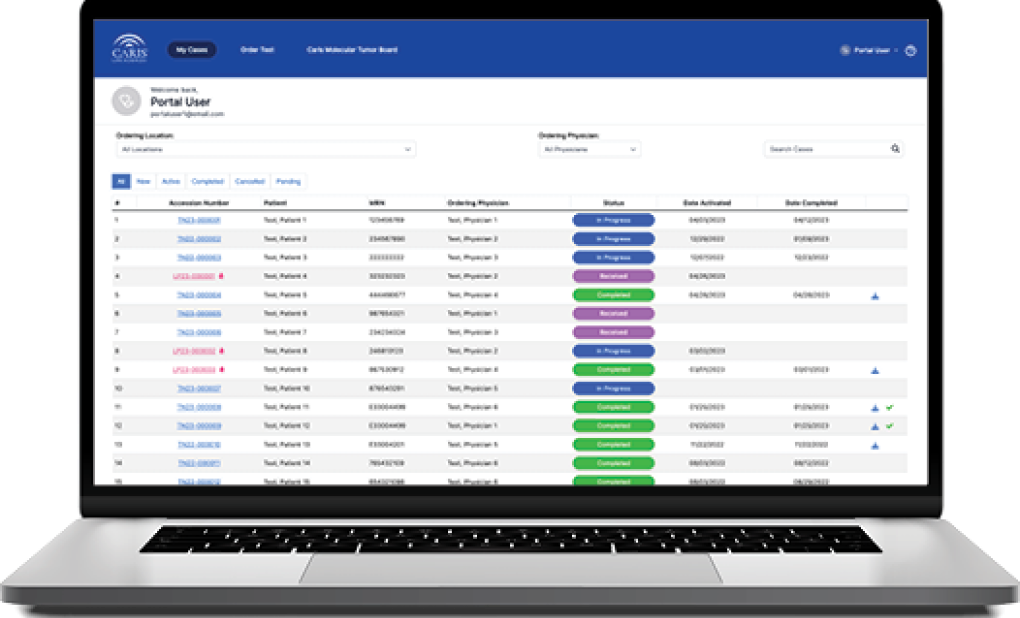This screenshot has width=1020, height=618.
Task: Click the green checkmark in row 12
Action: (x=889, y=426)
